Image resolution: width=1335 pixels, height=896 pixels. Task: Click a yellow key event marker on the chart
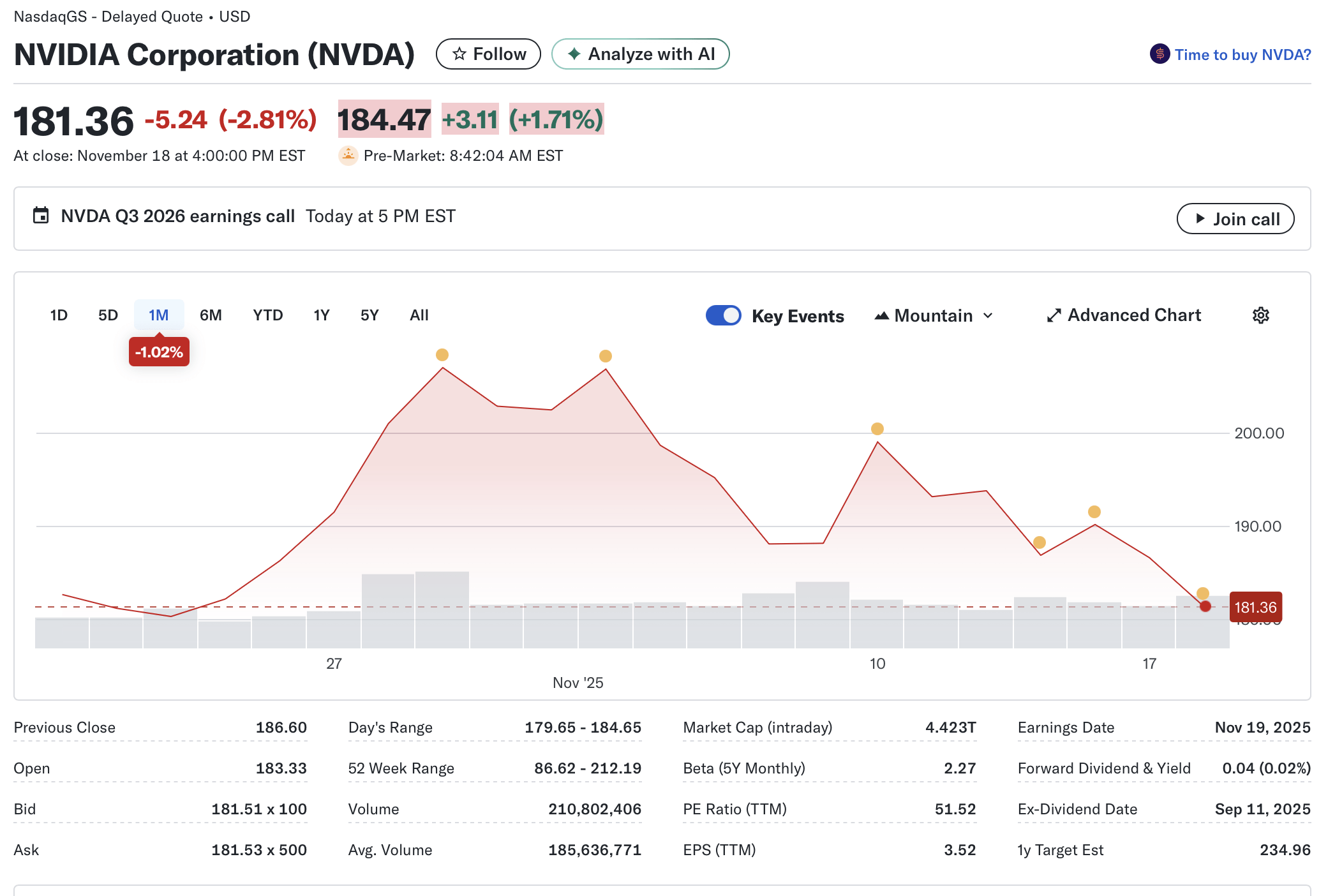[x=442, y=355]
